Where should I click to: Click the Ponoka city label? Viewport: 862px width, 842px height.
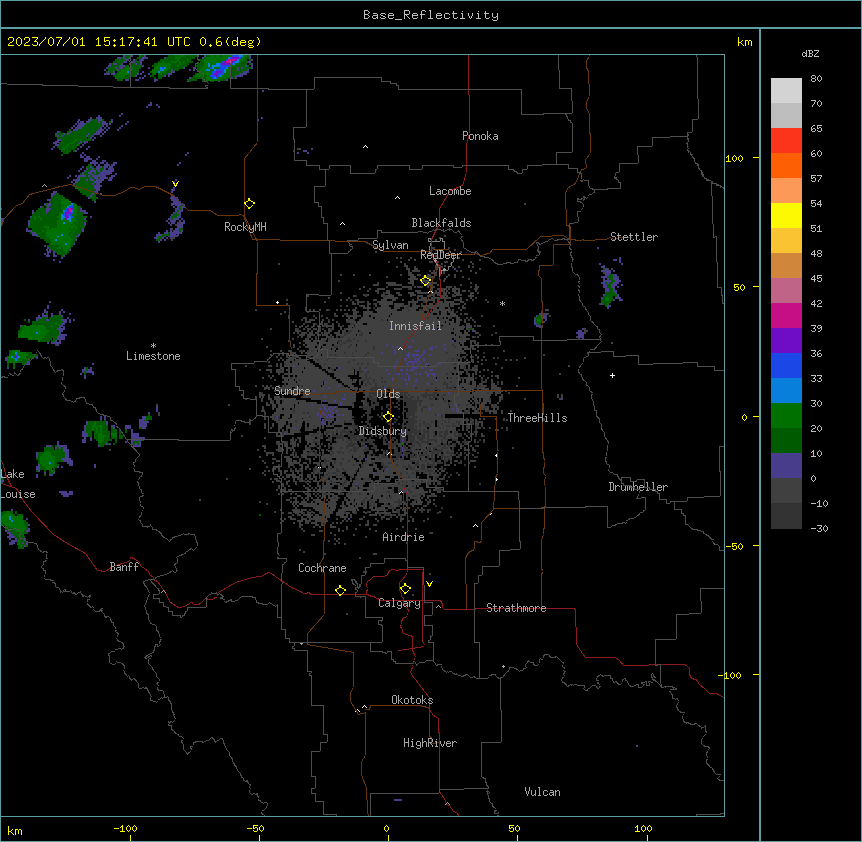(x=480, y=136)
